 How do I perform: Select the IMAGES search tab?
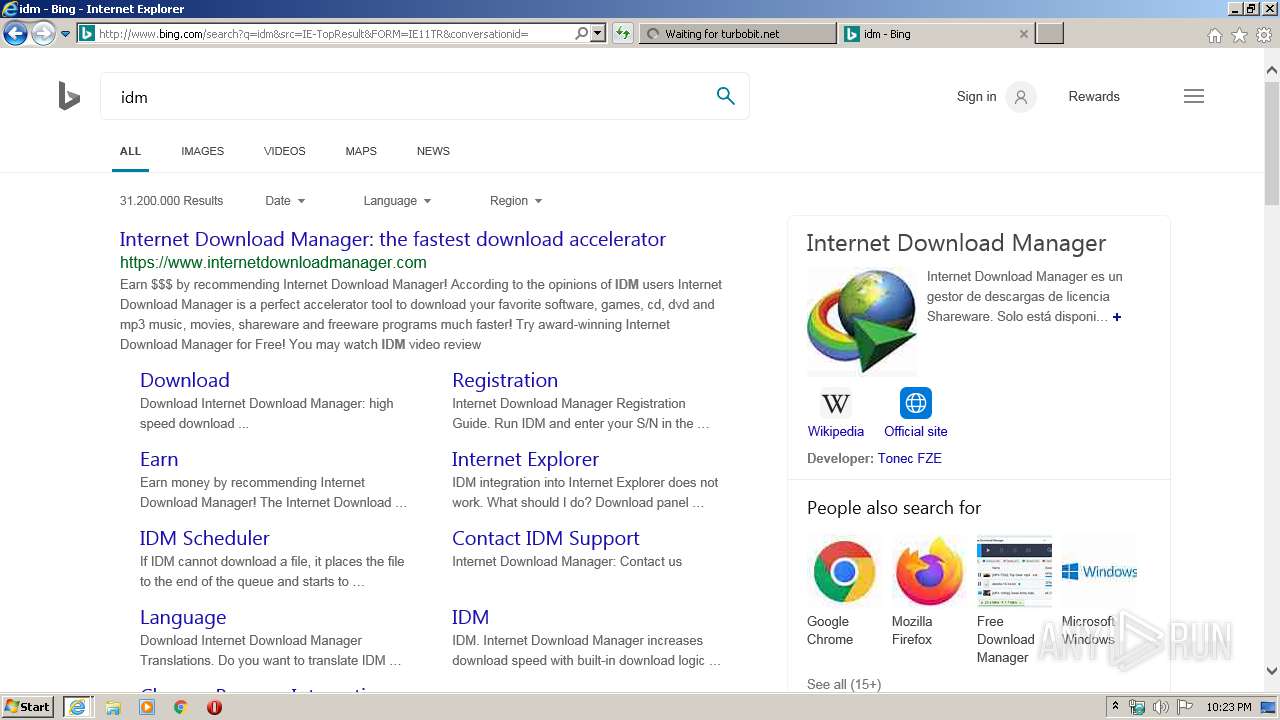(x=202, y=151)
